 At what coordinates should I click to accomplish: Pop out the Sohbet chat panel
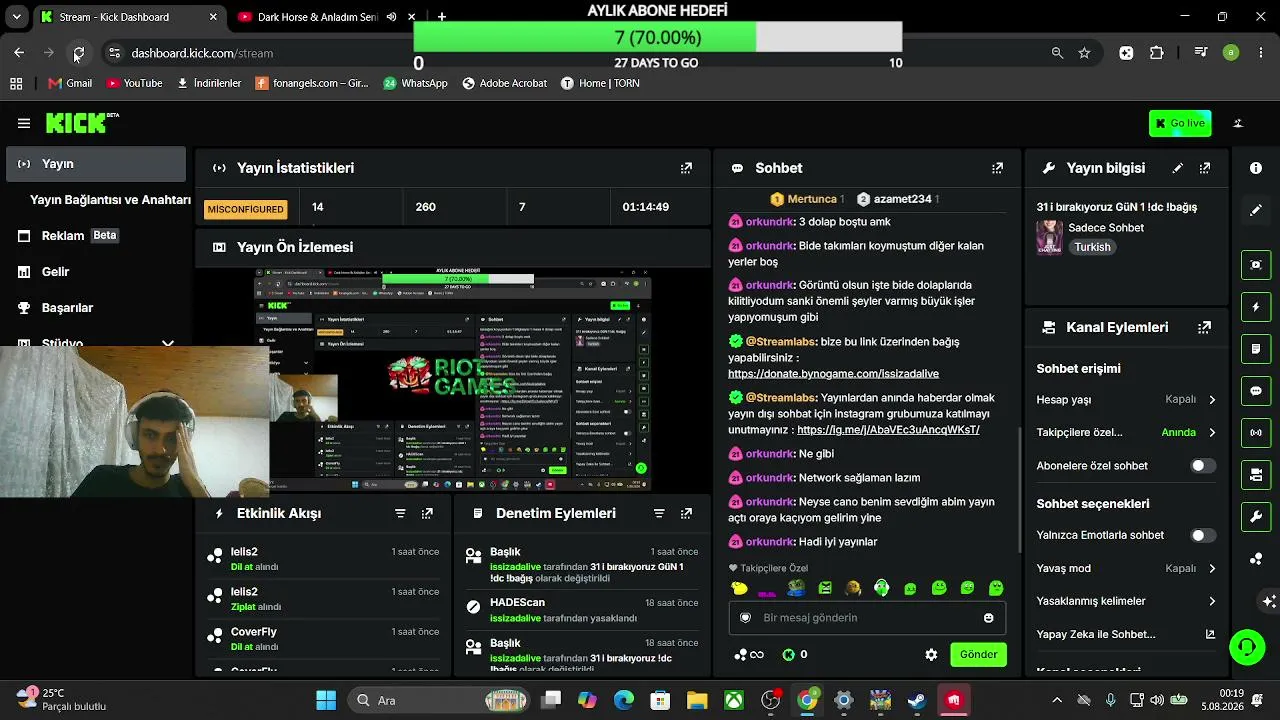(997, 168)
